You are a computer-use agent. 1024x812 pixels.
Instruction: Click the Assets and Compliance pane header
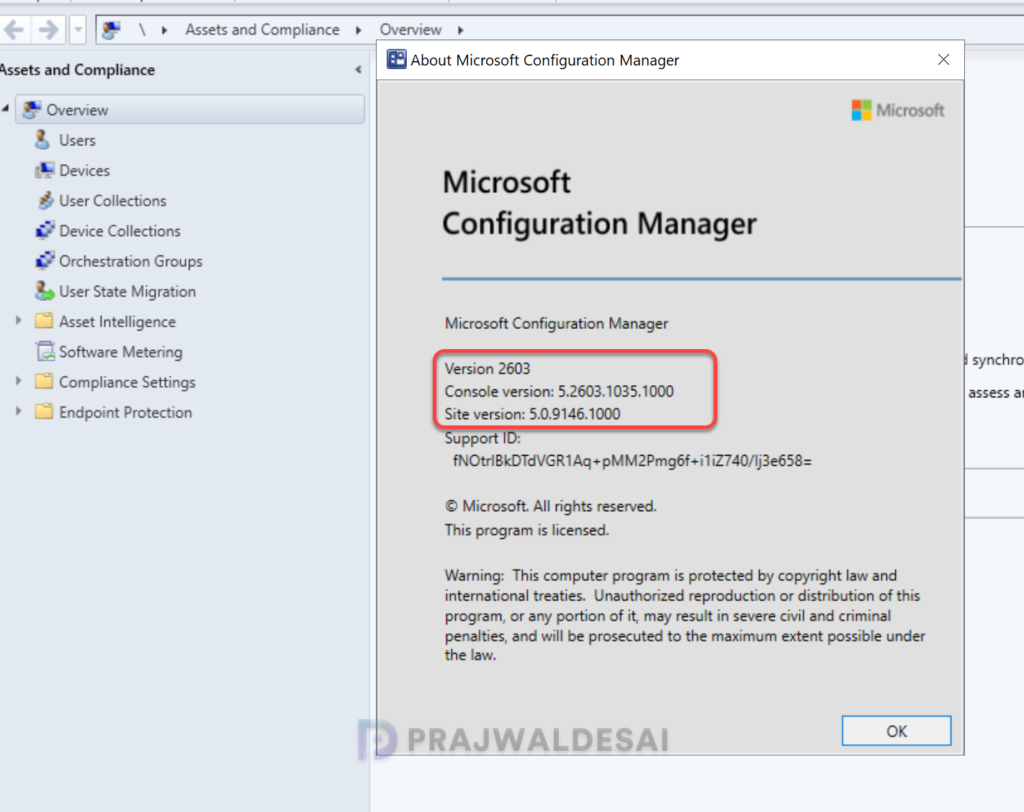pos(78,70)
